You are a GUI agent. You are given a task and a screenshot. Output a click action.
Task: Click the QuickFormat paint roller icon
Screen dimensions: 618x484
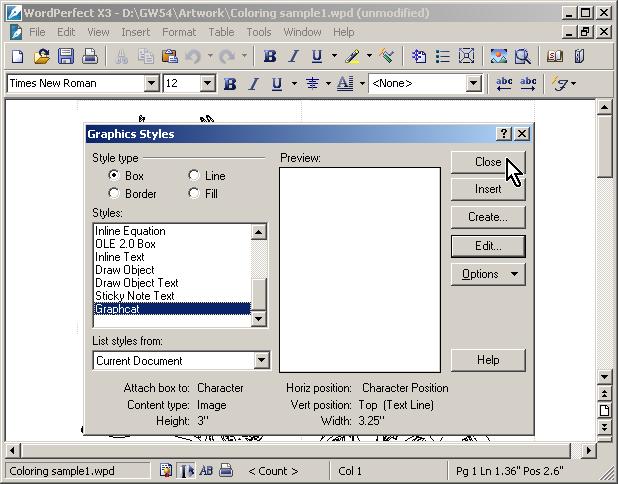387,56
